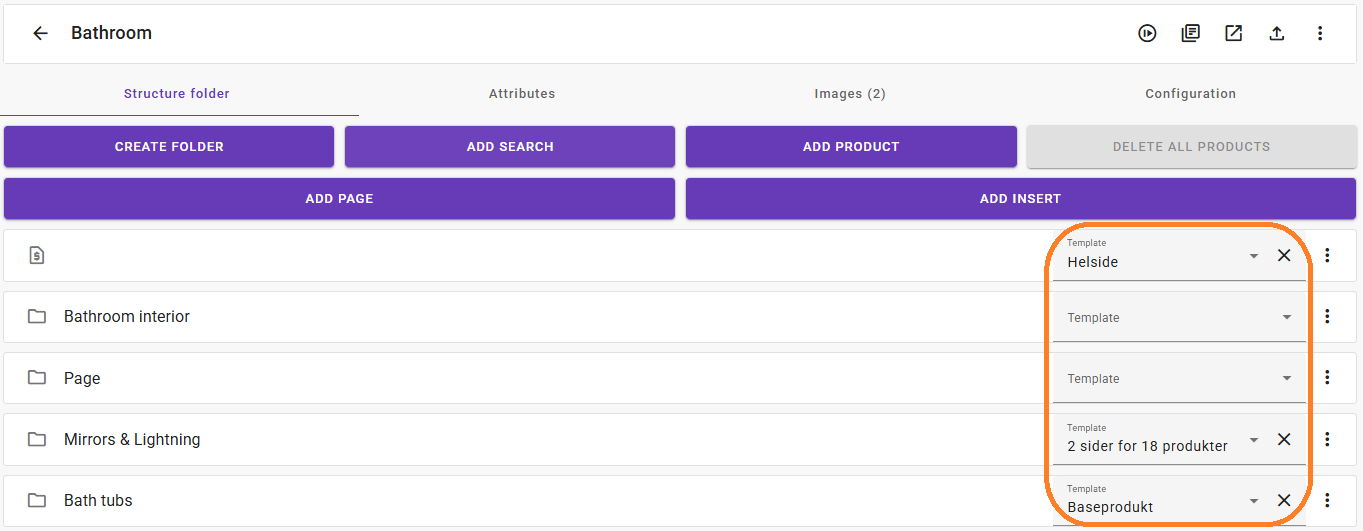The height and width of the screenshot is (531, 1363).
Task: Select the Bath tubs folder row
Action: [98, 500]
